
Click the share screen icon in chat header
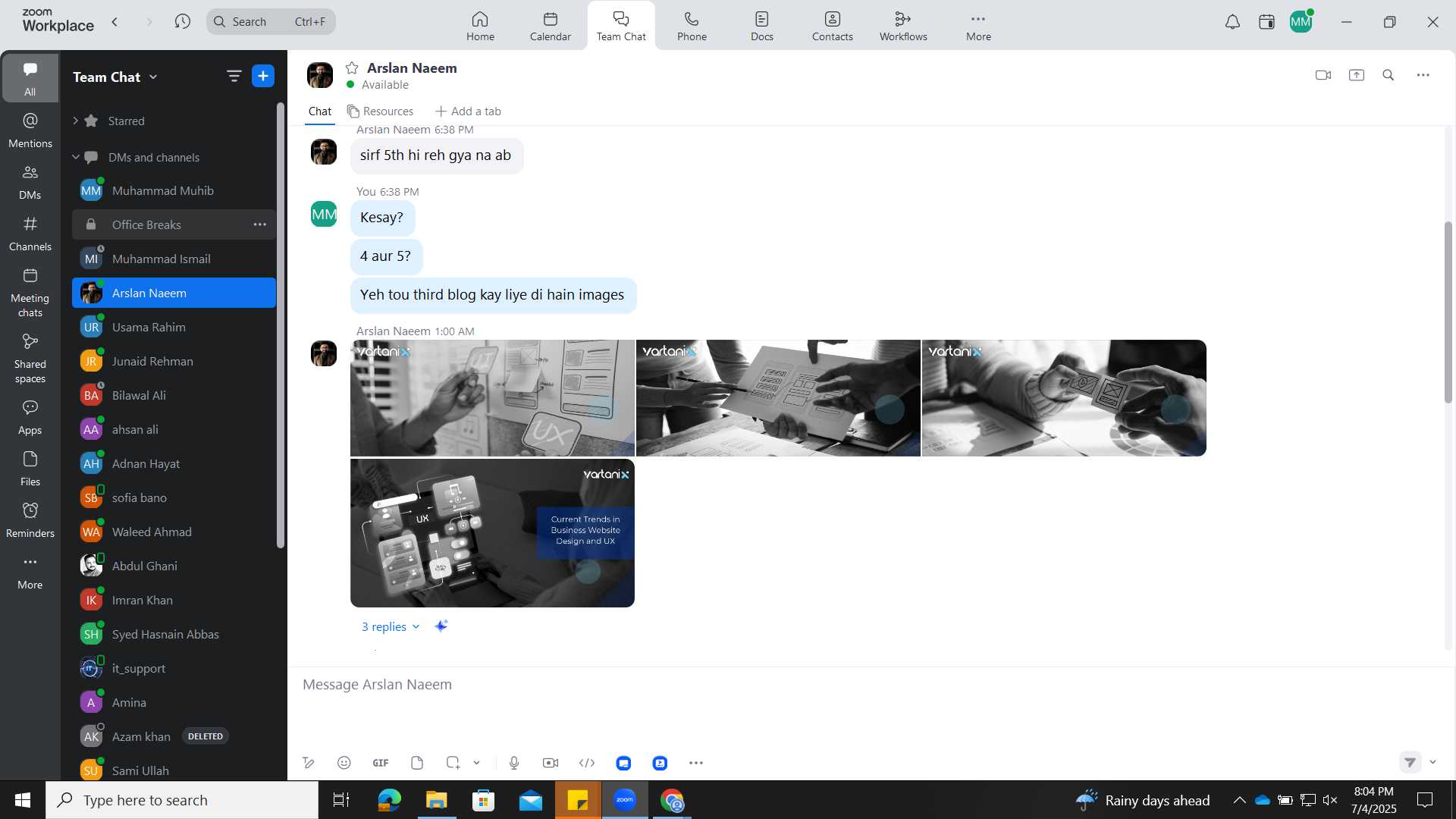tap(1357, 75)
